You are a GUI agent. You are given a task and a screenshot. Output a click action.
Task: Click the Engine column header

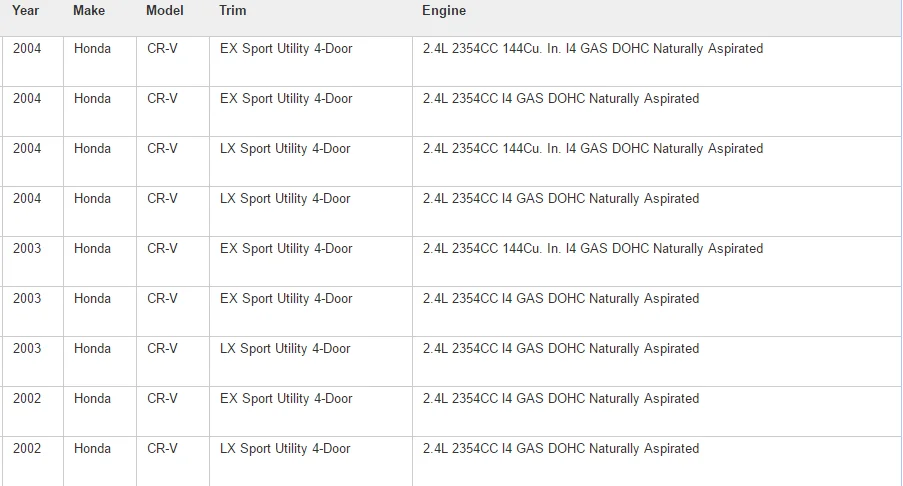point(444,10)
